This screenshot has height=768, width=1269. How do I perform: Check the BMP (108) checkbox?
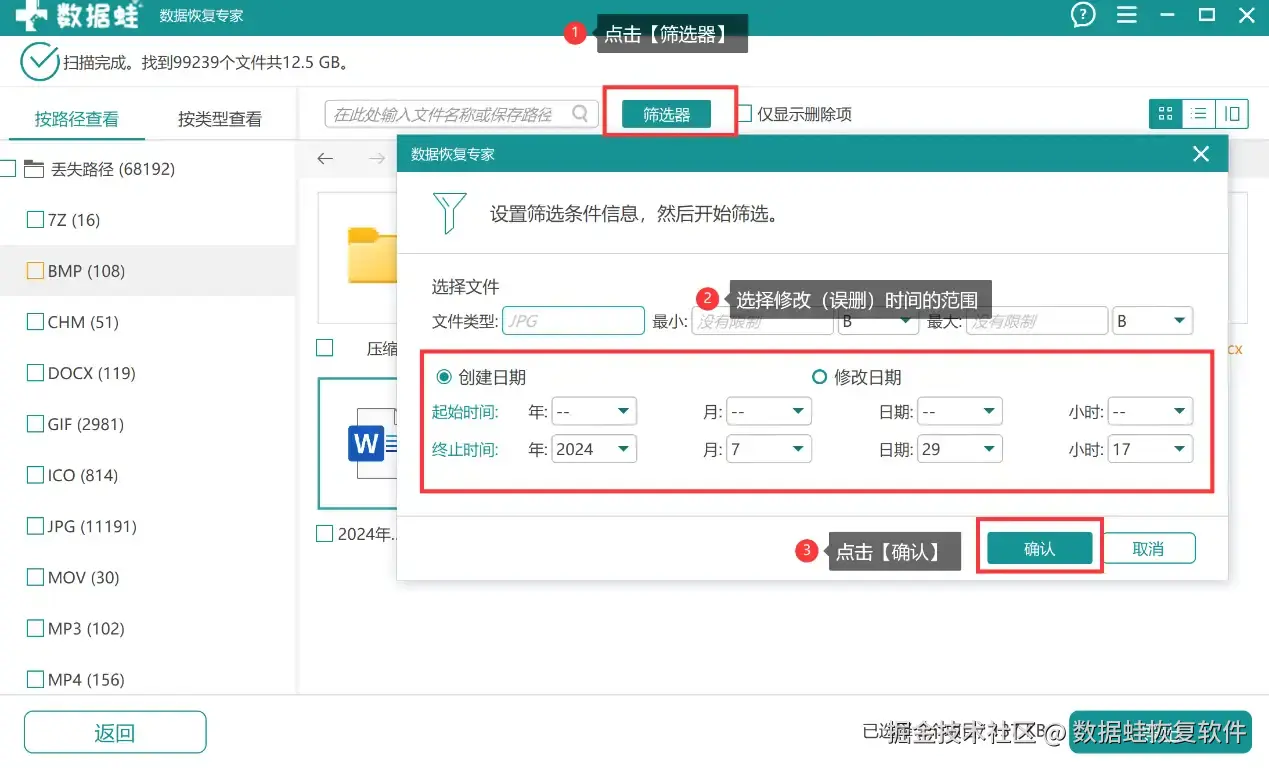pyautogui.click(x=34, y=271)
